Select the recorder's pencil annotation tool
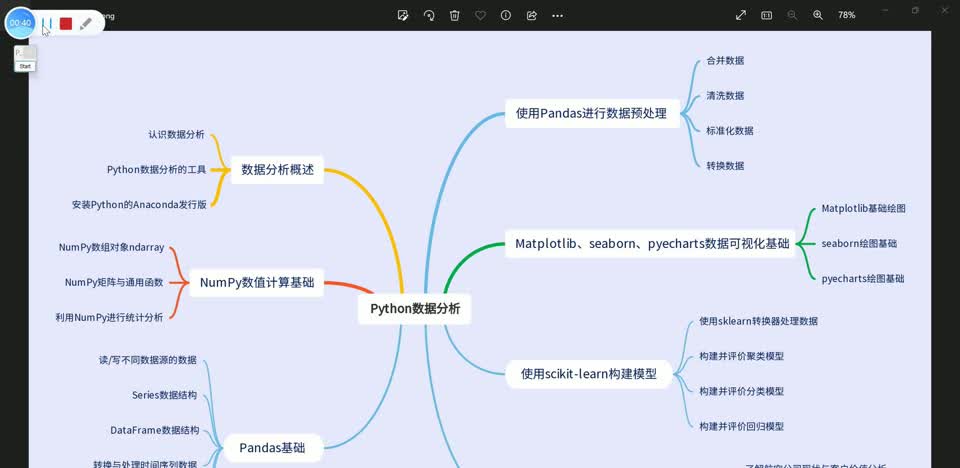Image resolution: width=960 pixels, height=468 pixels. 86,24
